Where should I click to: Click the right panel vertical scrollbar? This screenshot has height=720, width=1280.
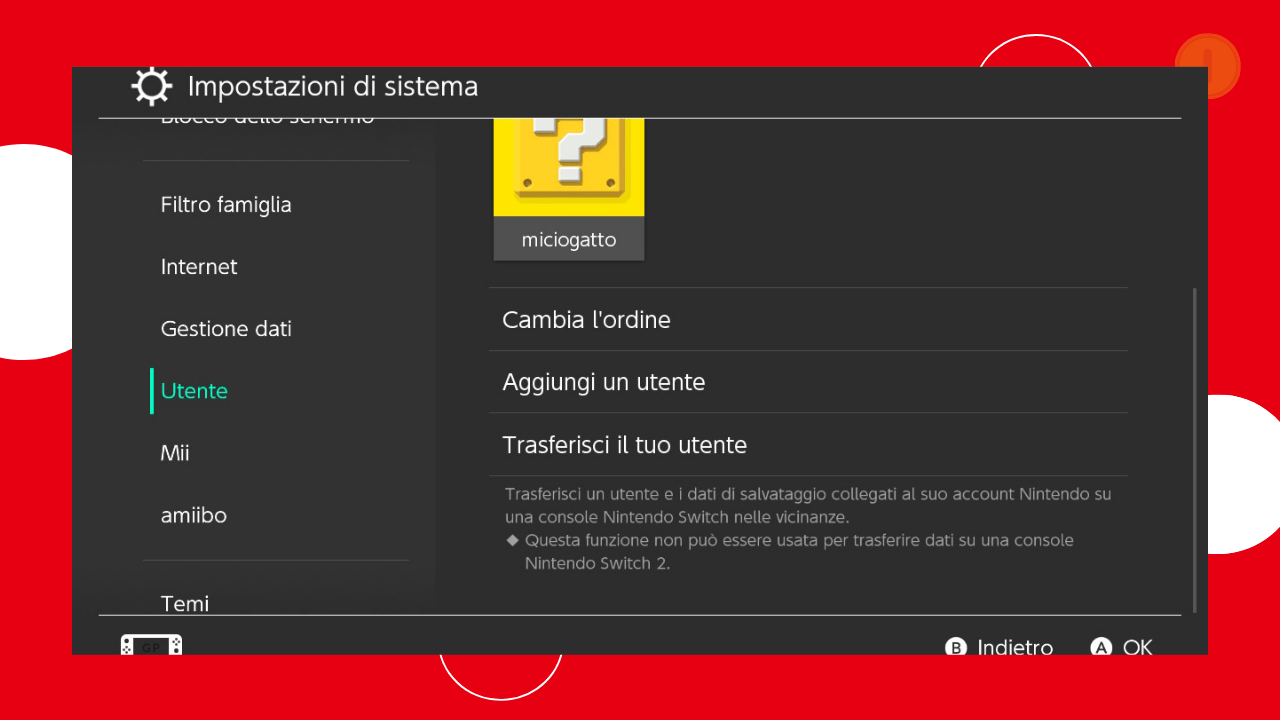point(1194,451)
